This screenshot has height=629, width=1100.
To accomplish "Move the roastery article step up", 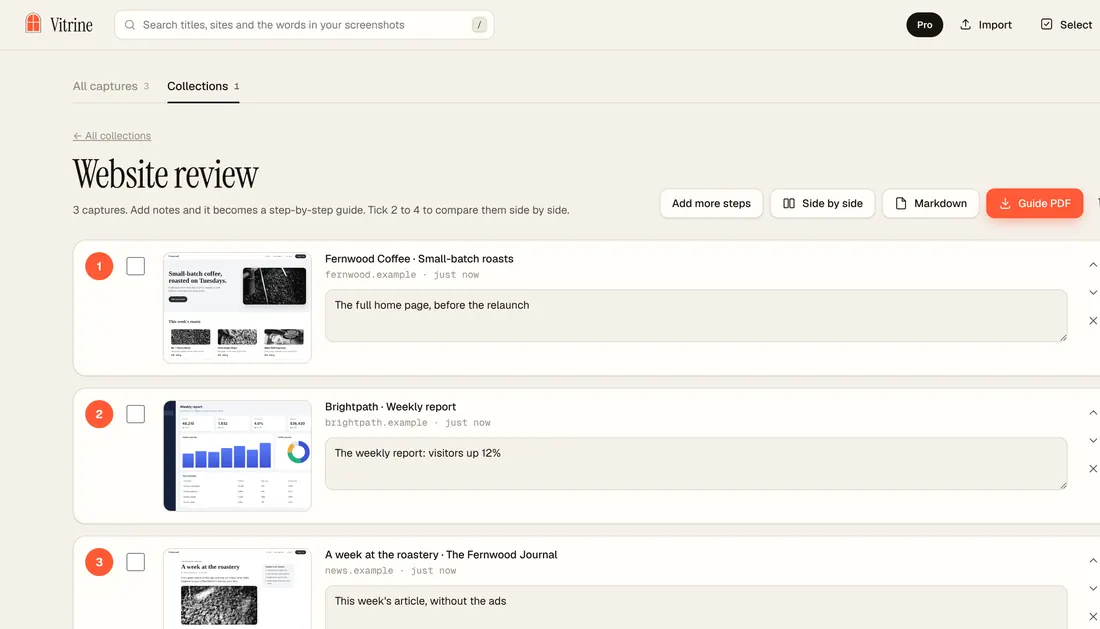I will tap(1092, 561).
